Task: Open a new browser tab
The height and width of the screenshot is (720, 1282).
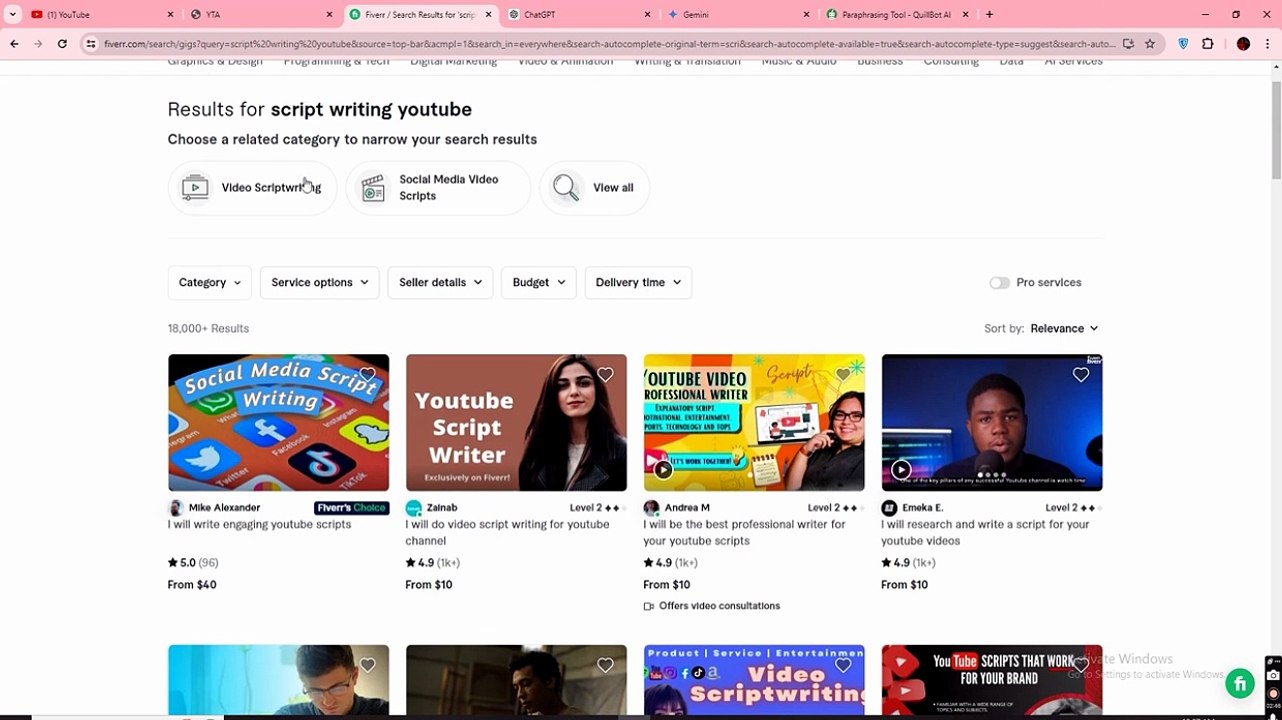Action: 989,14
